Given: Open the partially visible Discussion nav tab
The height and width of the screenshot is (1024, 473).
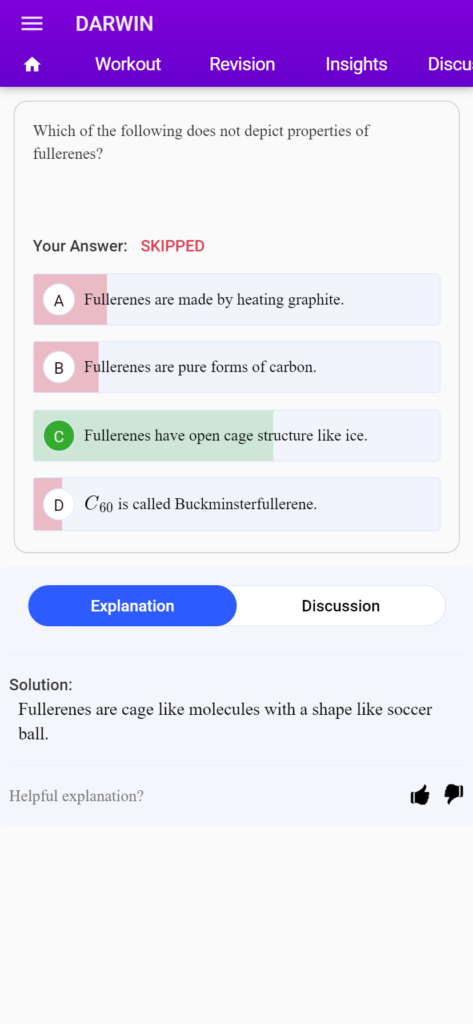Looking at the screenshot, I should (x=450, y=64).
